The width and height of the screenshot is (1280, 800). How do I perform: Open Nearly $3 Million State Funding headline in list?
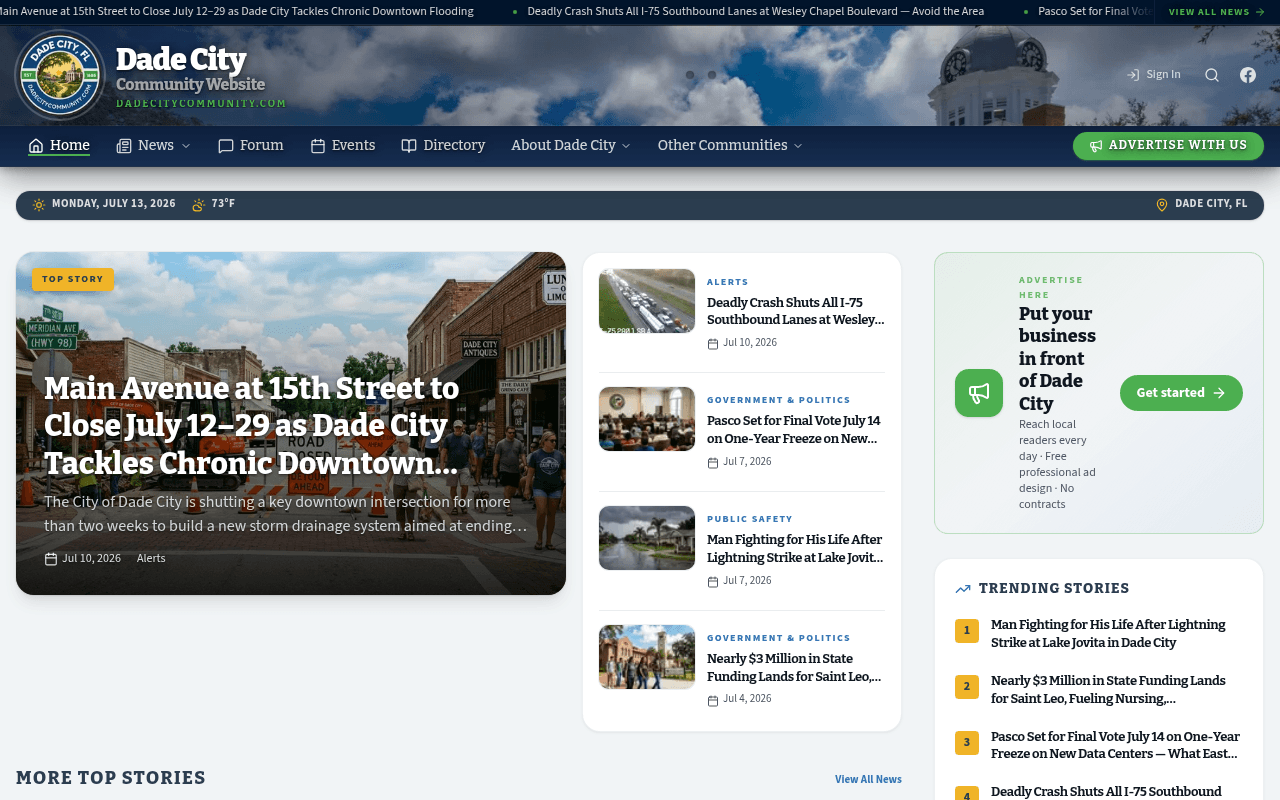(x=794, y=667)
